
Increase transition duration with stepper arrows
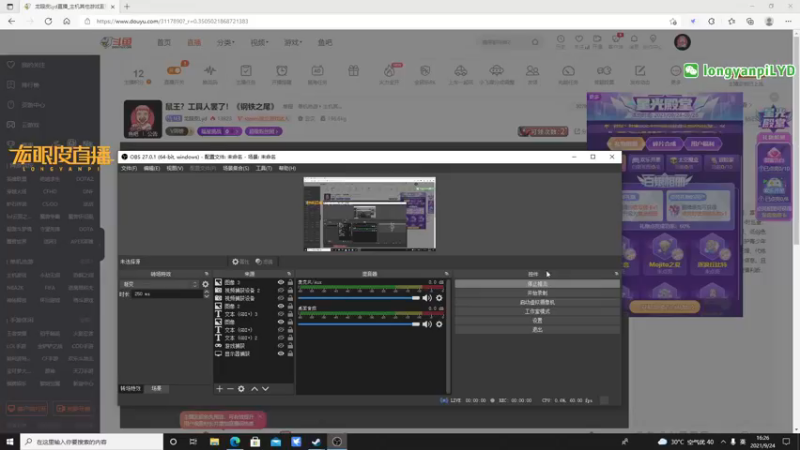coord(206,294)
